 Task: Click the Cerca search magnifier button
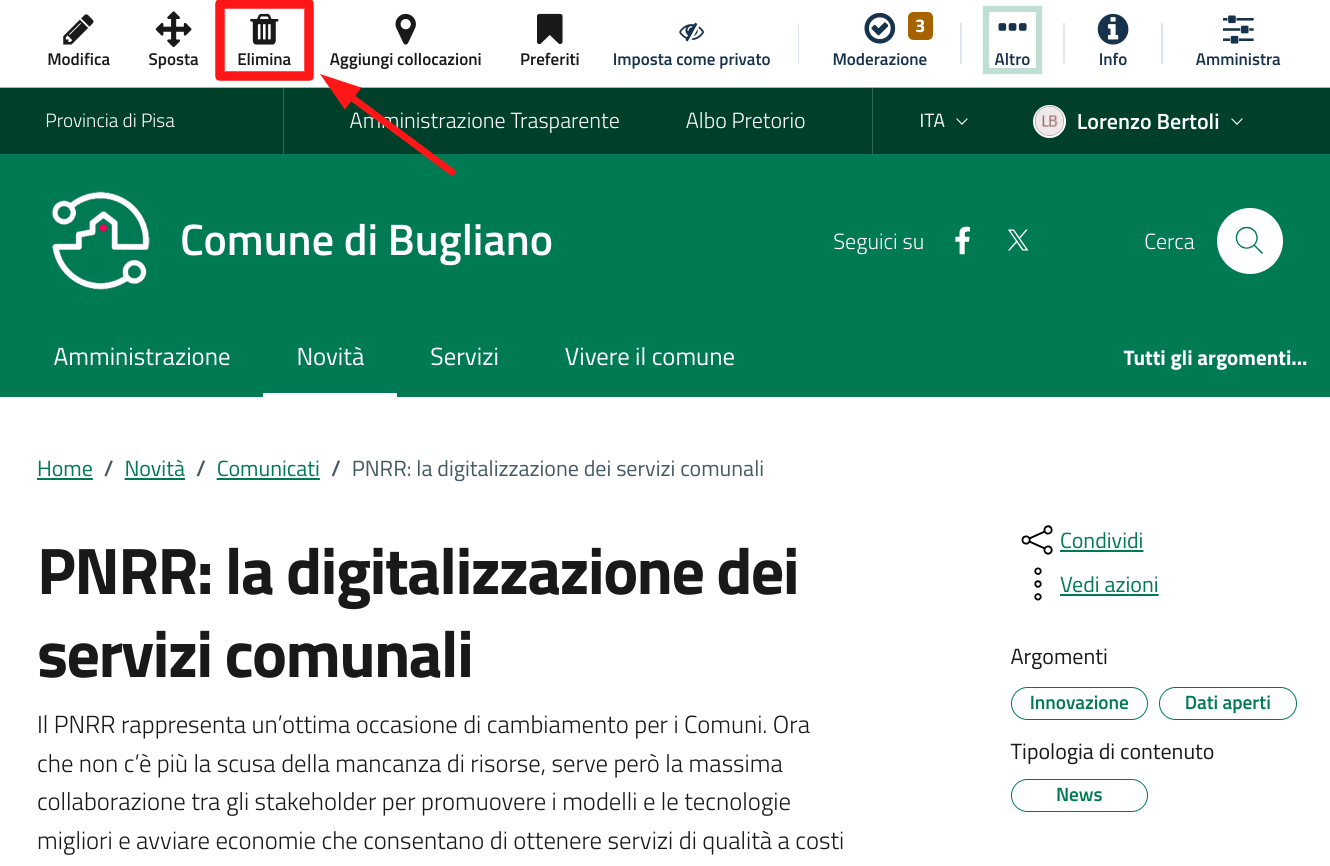tap(1249, 241)
